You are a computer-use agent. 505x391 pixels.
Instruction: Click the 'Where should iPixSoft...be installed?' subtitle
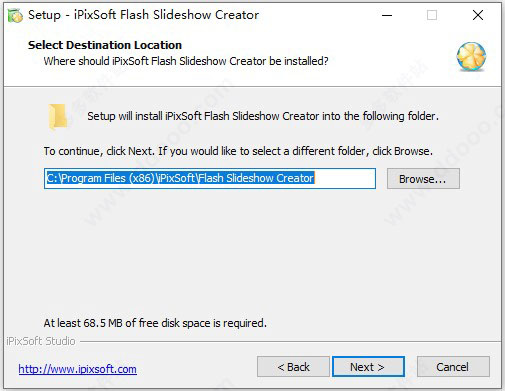tap(186, 61)
